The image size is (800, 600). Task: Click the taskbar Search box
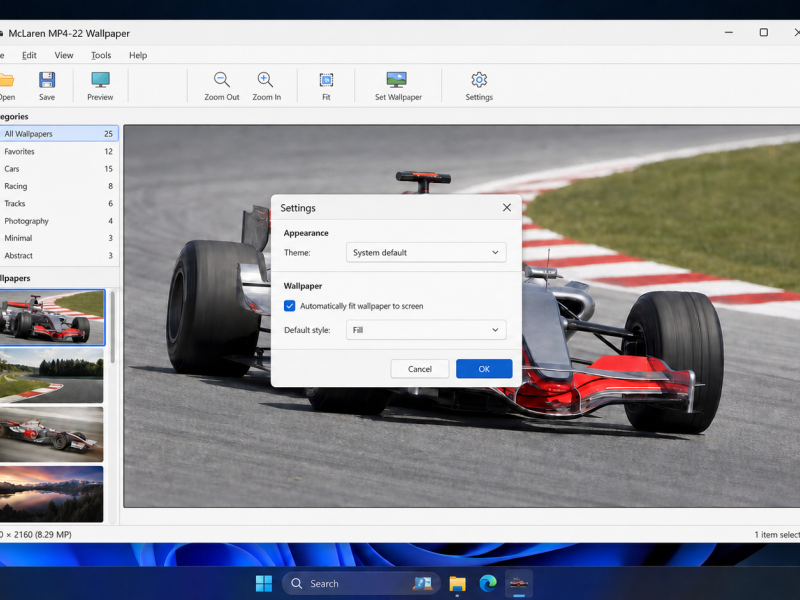361,583
